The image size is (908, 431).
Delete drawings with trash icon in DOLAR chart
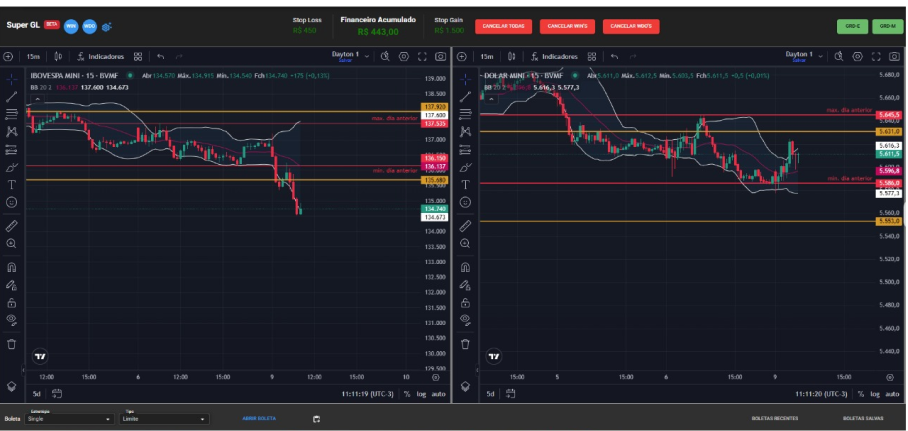466,344
